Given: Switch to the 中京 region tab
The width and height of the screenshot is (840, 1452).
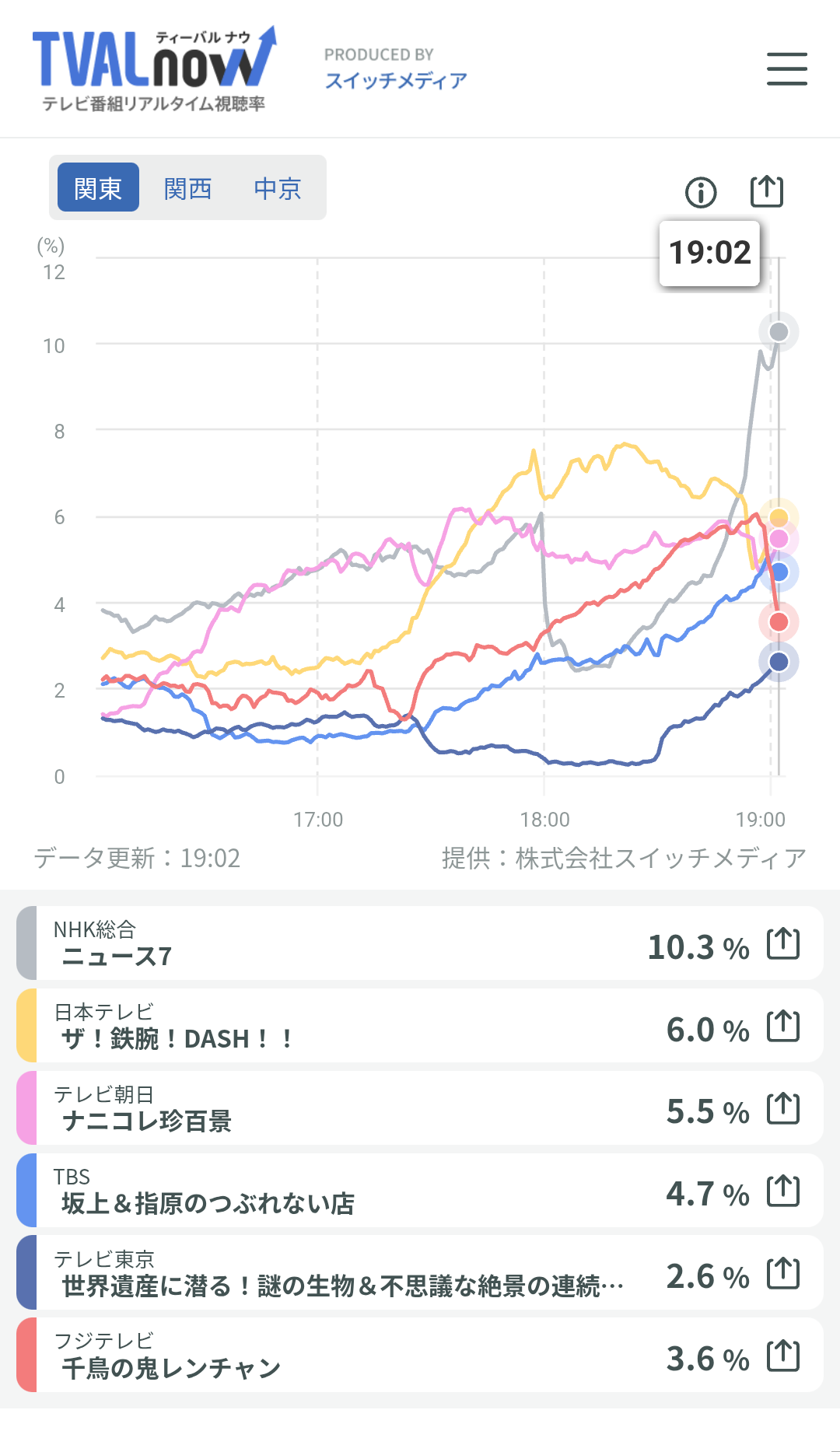Looking at the screenshot, I should (278, 187).
